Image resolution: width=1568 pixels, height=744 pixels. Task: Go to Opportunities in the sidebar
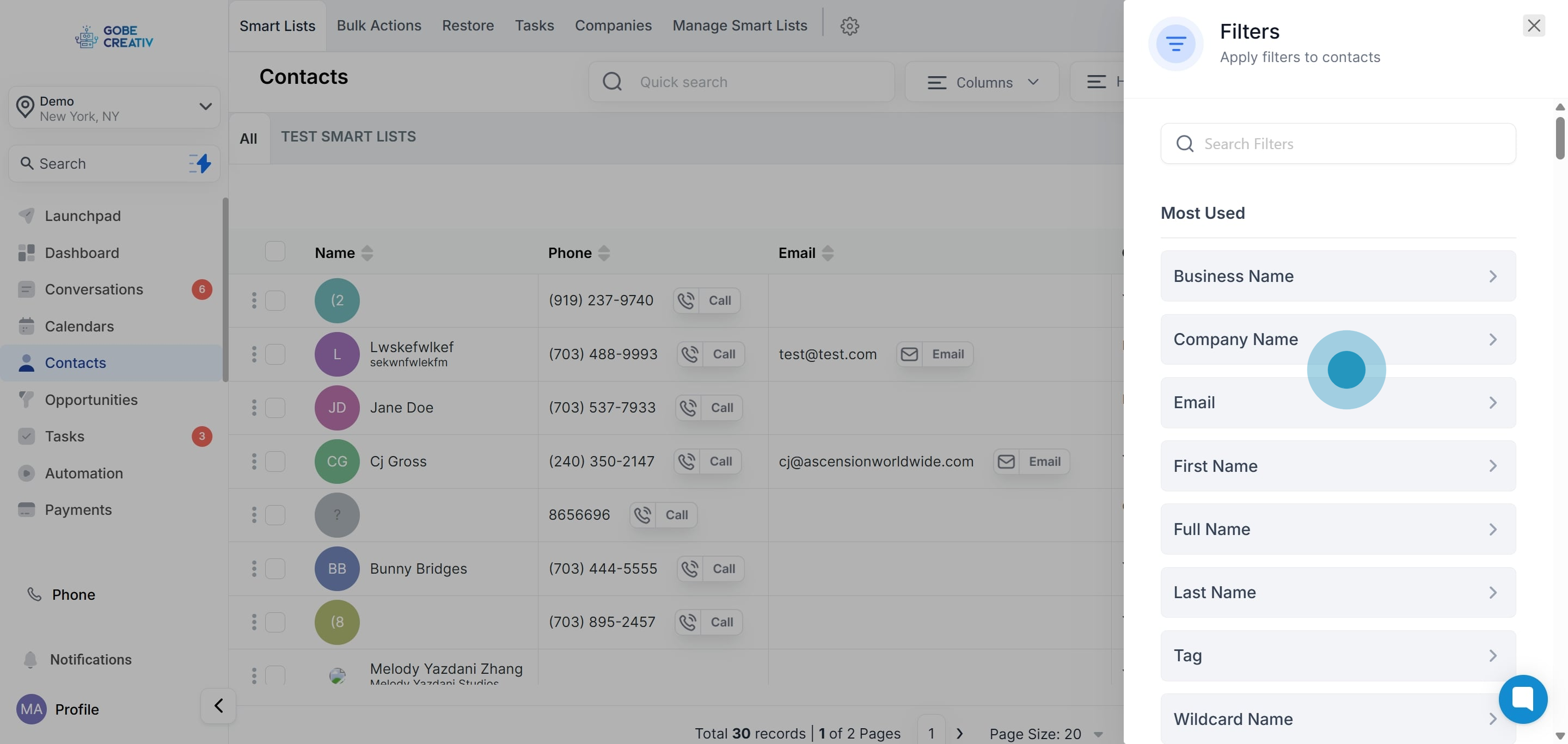tap(91, 399)
